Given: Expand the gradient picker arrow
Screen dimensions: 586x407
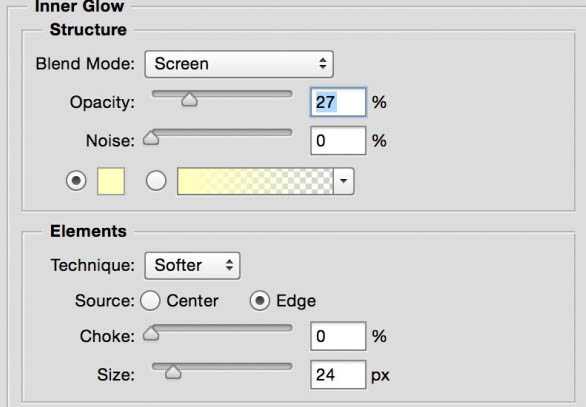Looking at the screenshot, I should 343,181.
